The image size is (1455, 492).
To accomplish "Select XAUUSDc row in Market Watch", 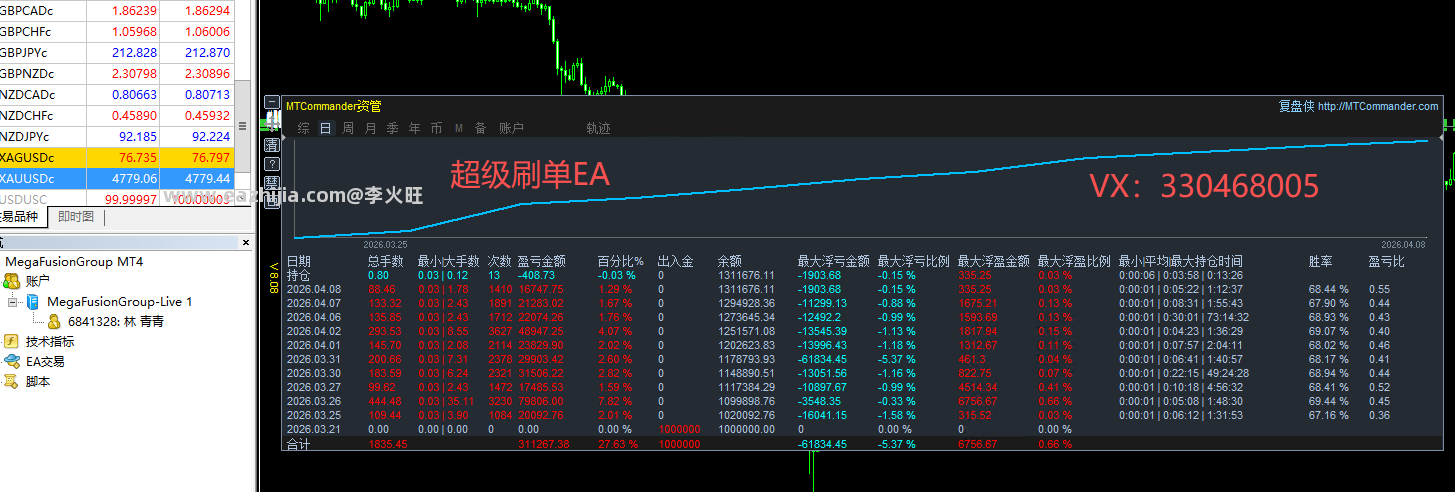I will (117, 178).
